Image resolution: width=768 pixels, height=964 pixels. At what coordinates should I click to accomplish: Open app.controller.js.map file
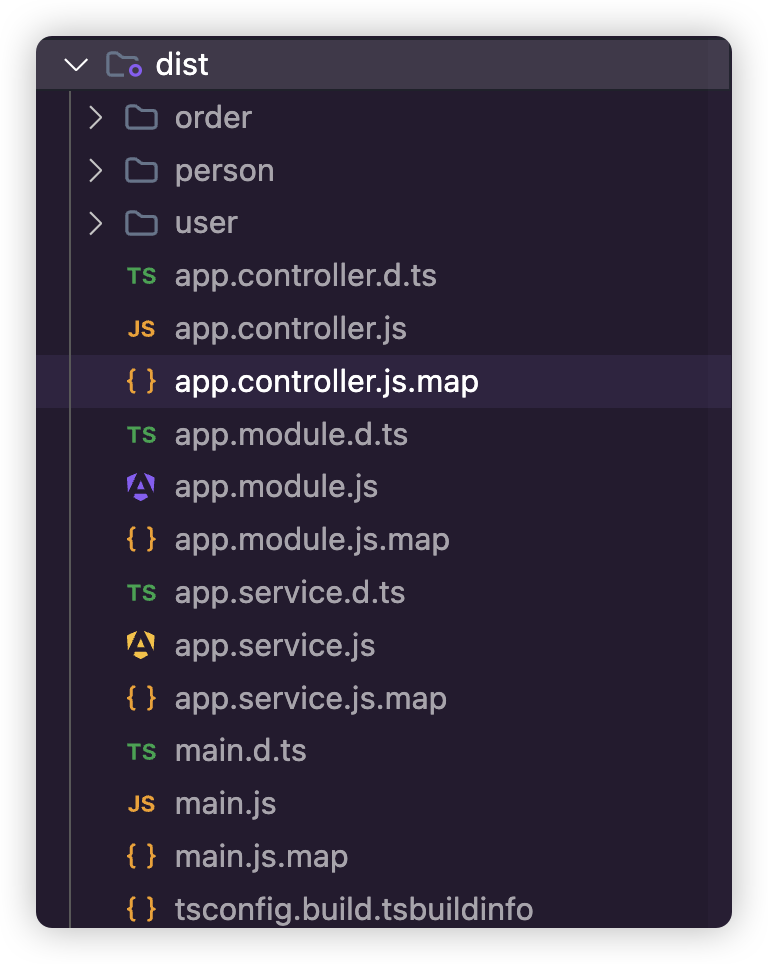tap(326, 382)
